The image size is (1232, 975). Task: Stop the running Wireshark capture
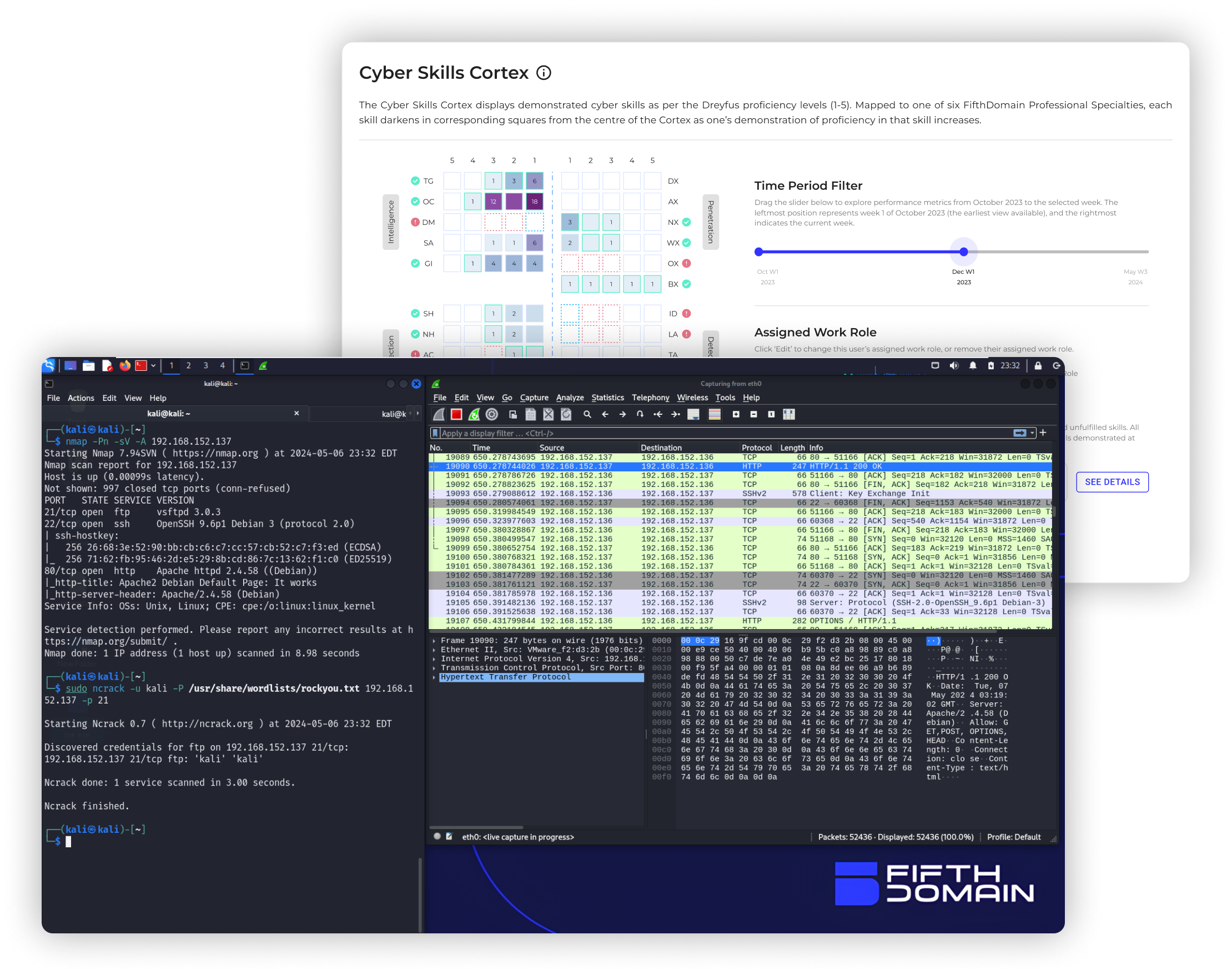coord(456,414)
